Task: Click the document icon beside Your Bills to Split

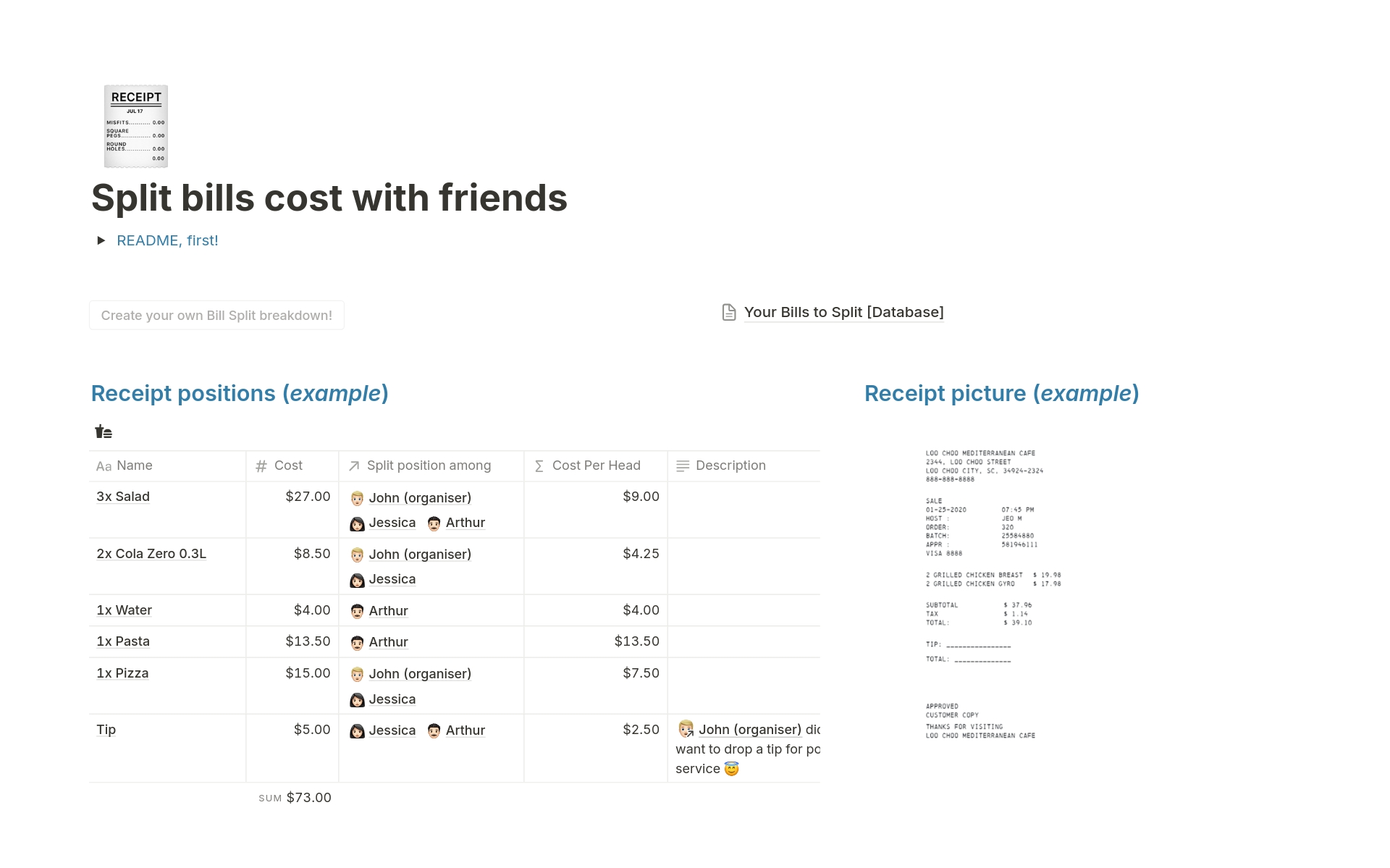Action: tap(729, 312)
